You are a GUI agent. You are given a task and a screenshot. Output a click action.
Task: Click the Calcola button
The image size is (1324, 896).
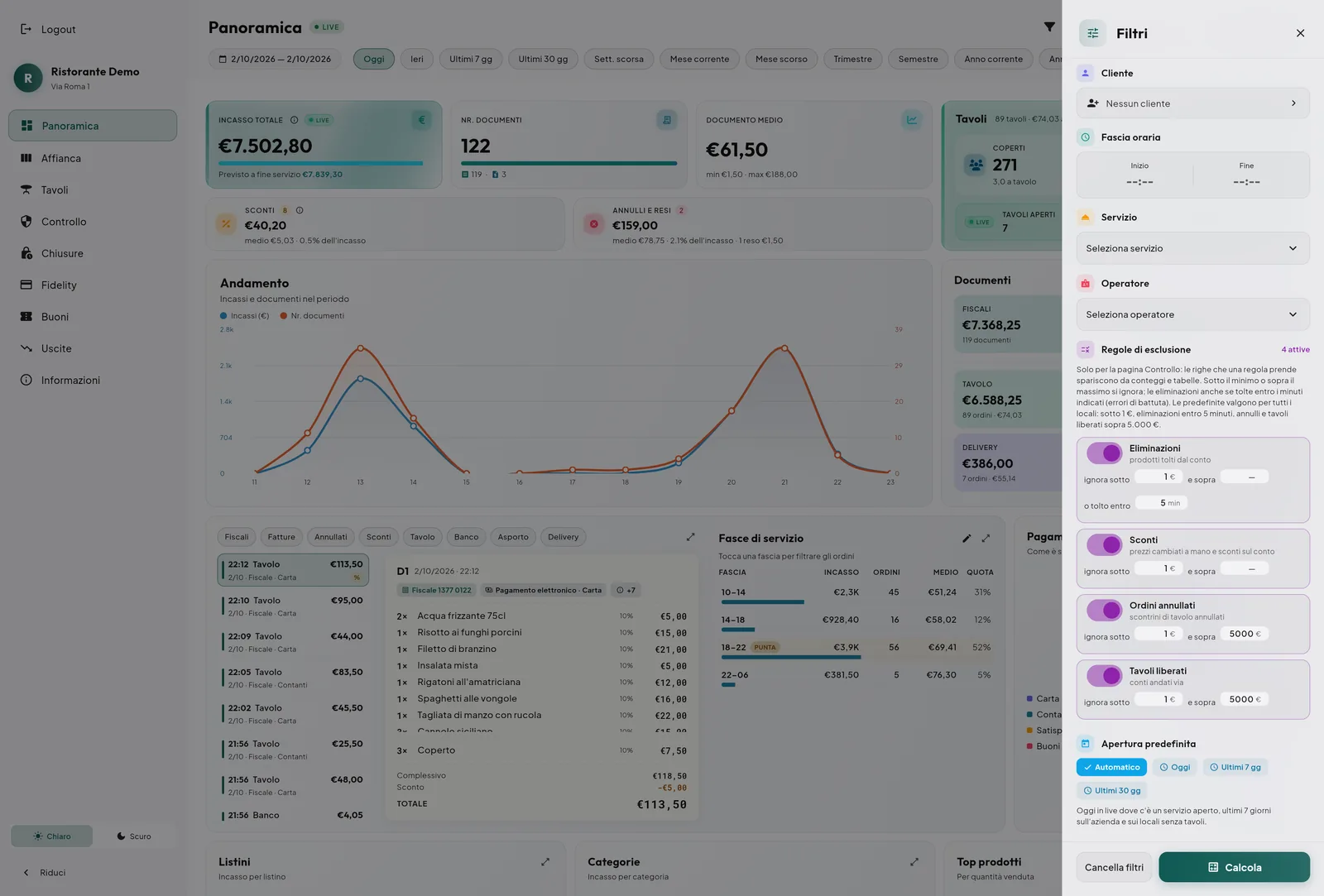tap(1234, 867)
